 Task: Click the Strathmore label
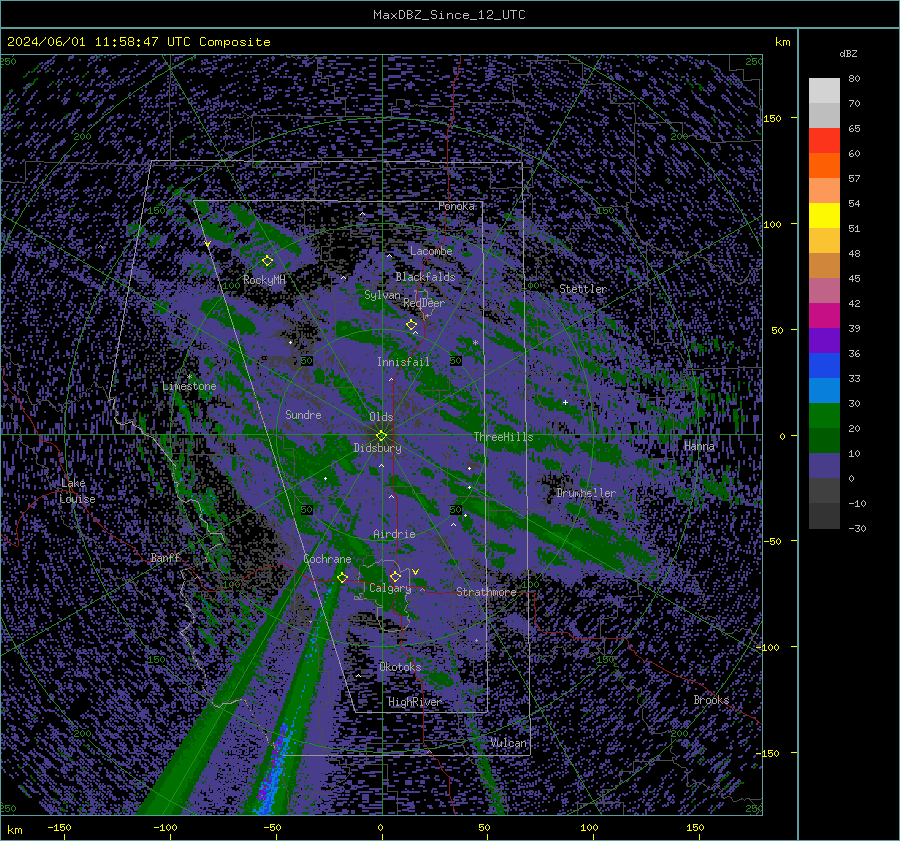coord(486,592)
